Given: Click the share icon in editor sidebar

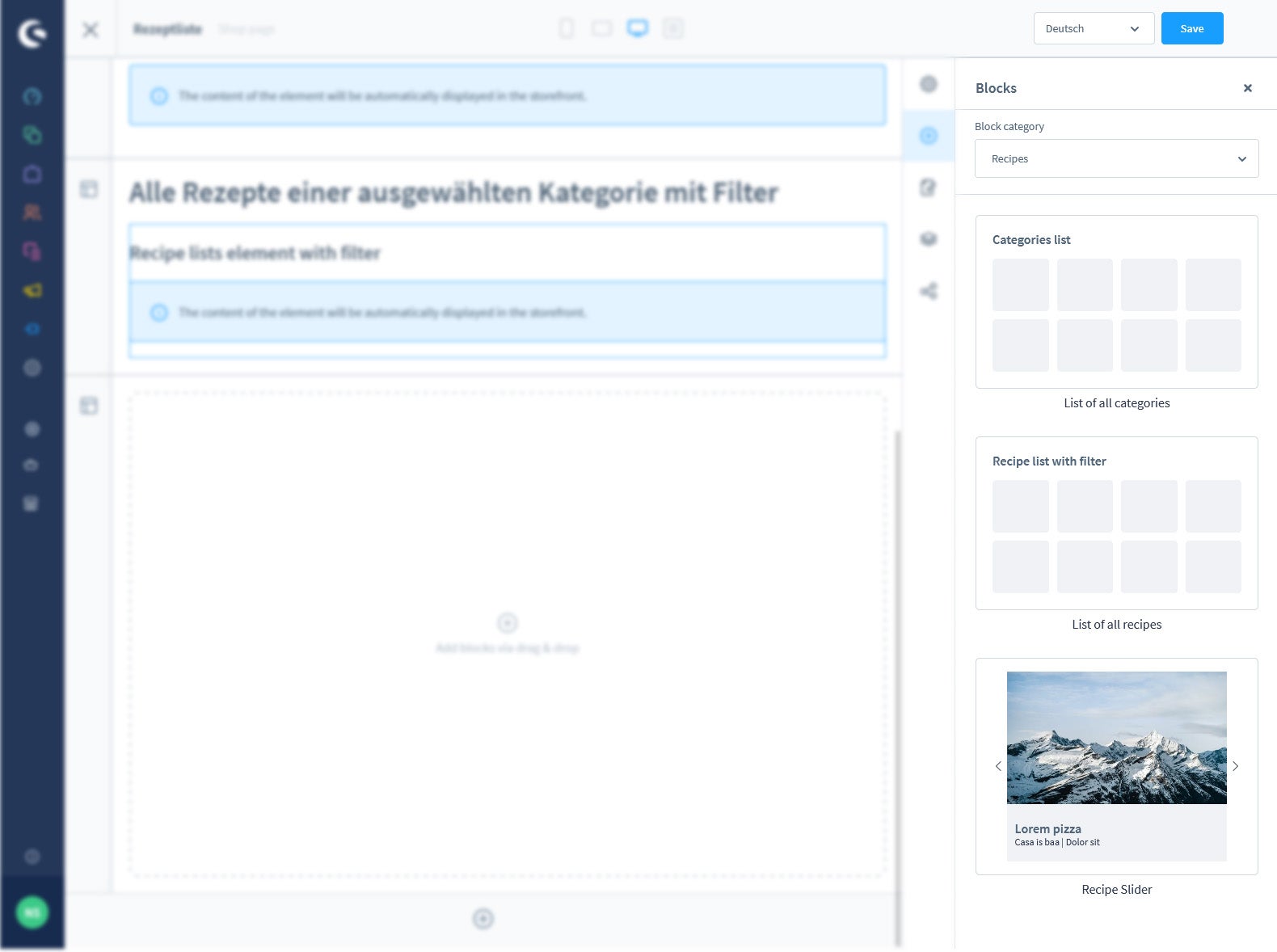Looking at the screenshot, I should 929,291.
